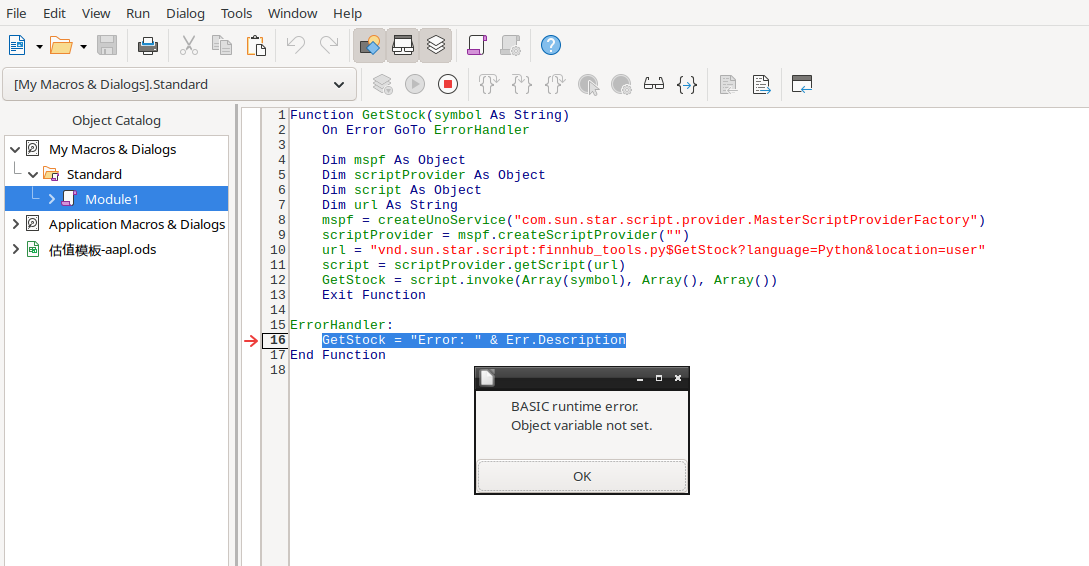Select Module1 in the Object Catalog
This screenshot has width=1089, height=566.
click(111, 199)
